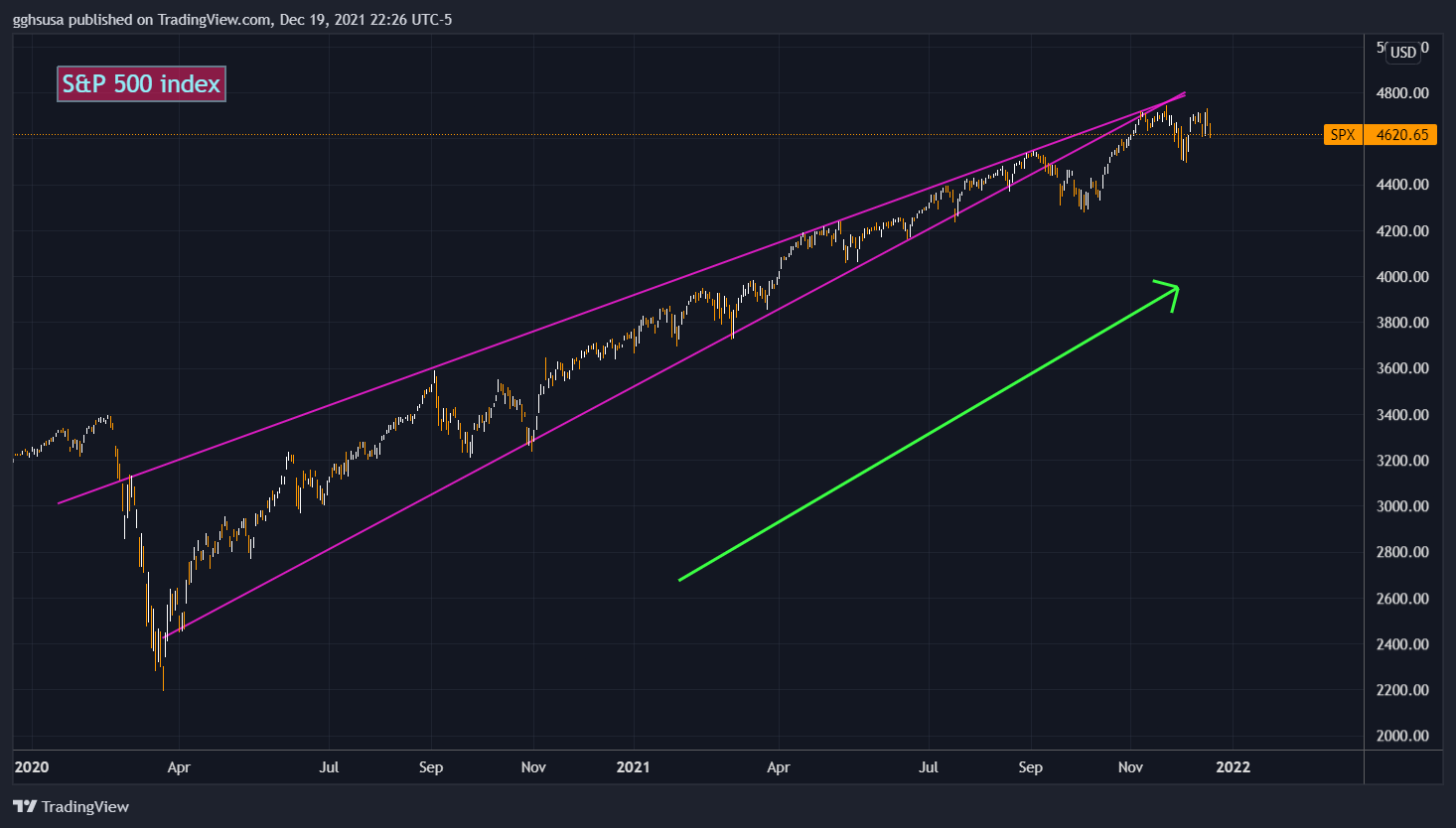This screenshot has height=828, width=1456.
Task: Click the 2021 year label on time axis
Action: pos(633,767)
